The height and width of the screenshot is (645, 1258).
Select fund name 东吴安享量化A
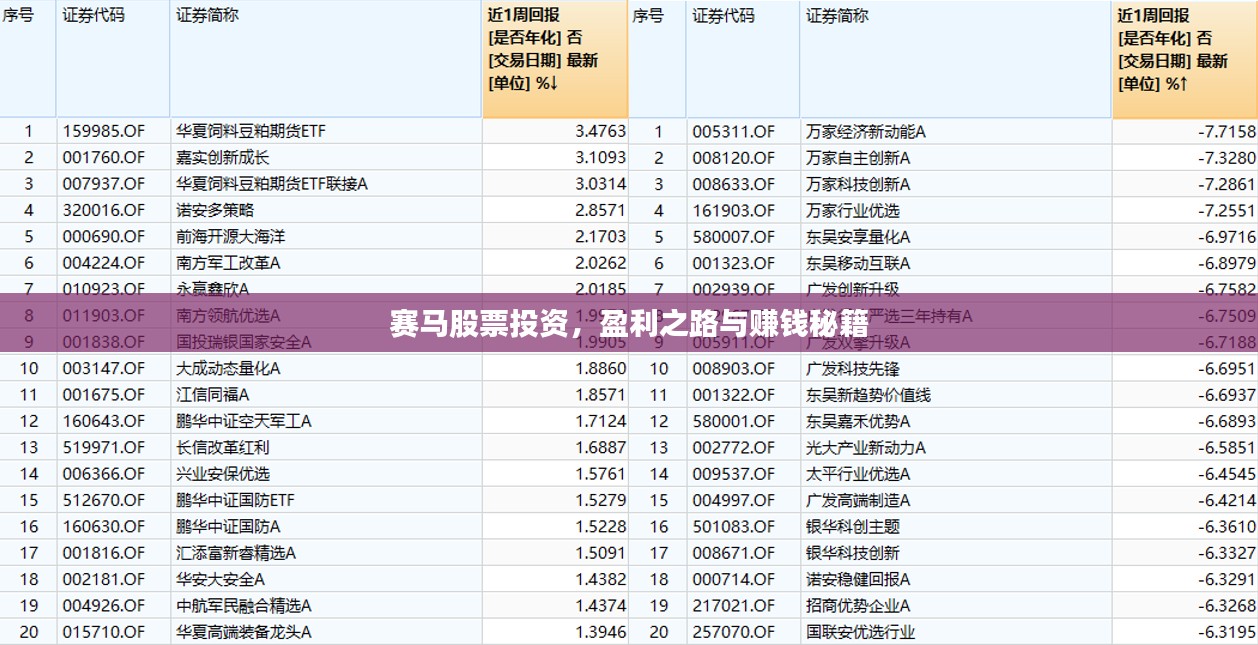pyautogui.click(x=858, y=237)
